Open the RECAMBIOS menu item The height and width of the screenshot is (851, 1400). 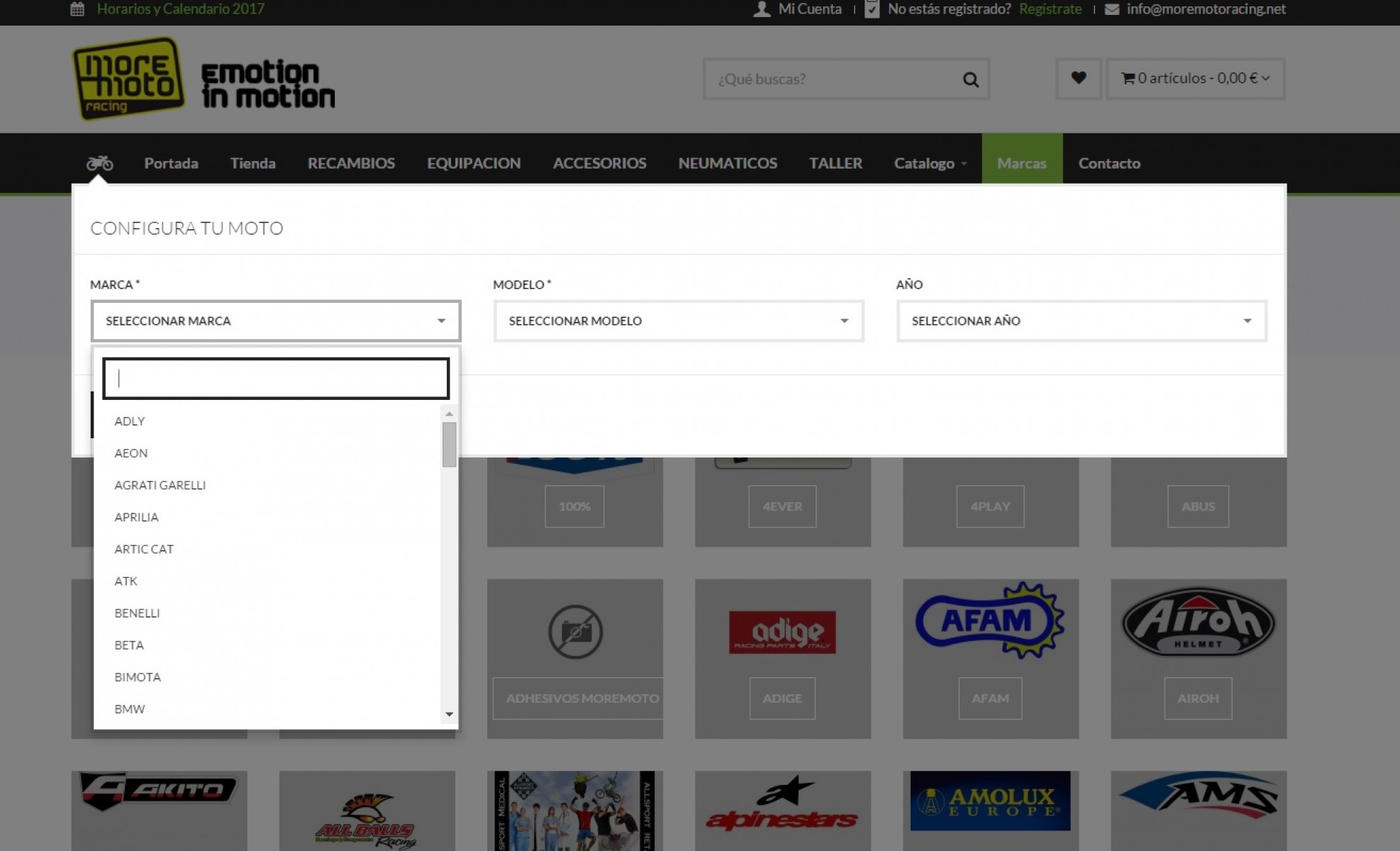pyautogui.click(x=351, y=163)
